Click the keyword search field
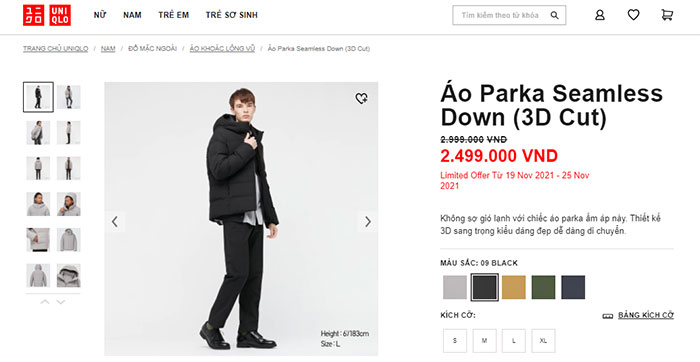Viewport: 700px width, 362px height. pos(501,15)
